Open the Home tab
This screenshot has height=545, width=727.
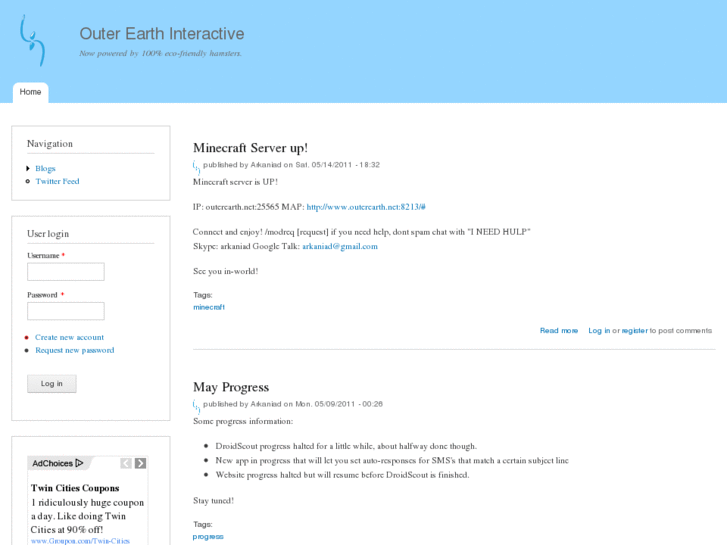coord(30,92)
